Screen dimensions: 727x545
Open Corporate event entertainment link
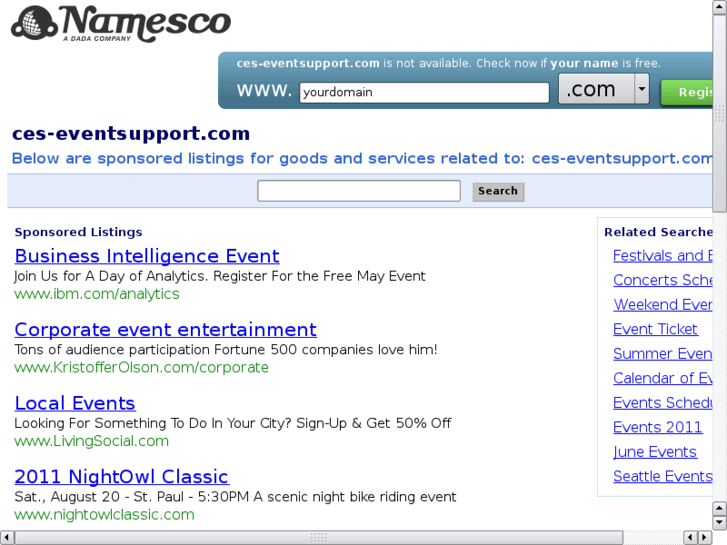click(x=166, y=330)
